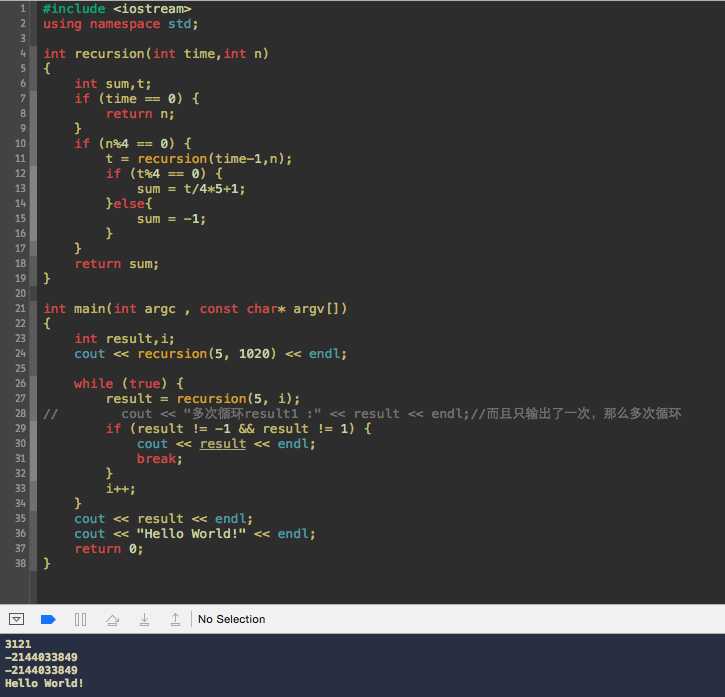Toggle the debug area hide button
The width and height of the screenshot is (725, 697).
coord(16,619)
